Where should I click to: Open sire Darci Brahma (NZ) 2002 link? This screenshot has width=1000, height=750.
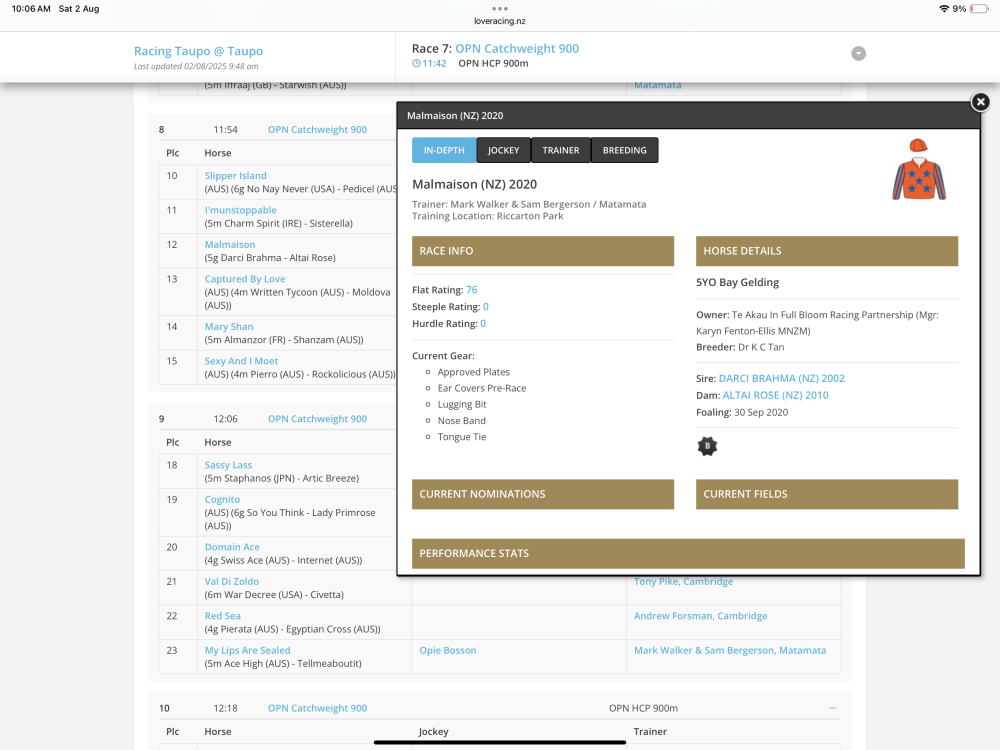point(781,379)
